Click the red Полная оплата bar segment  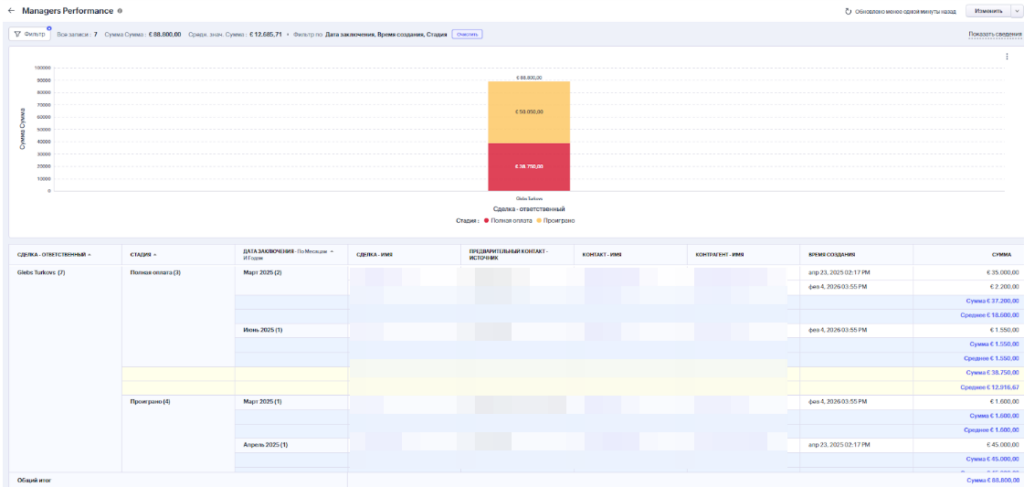point(529,166)
